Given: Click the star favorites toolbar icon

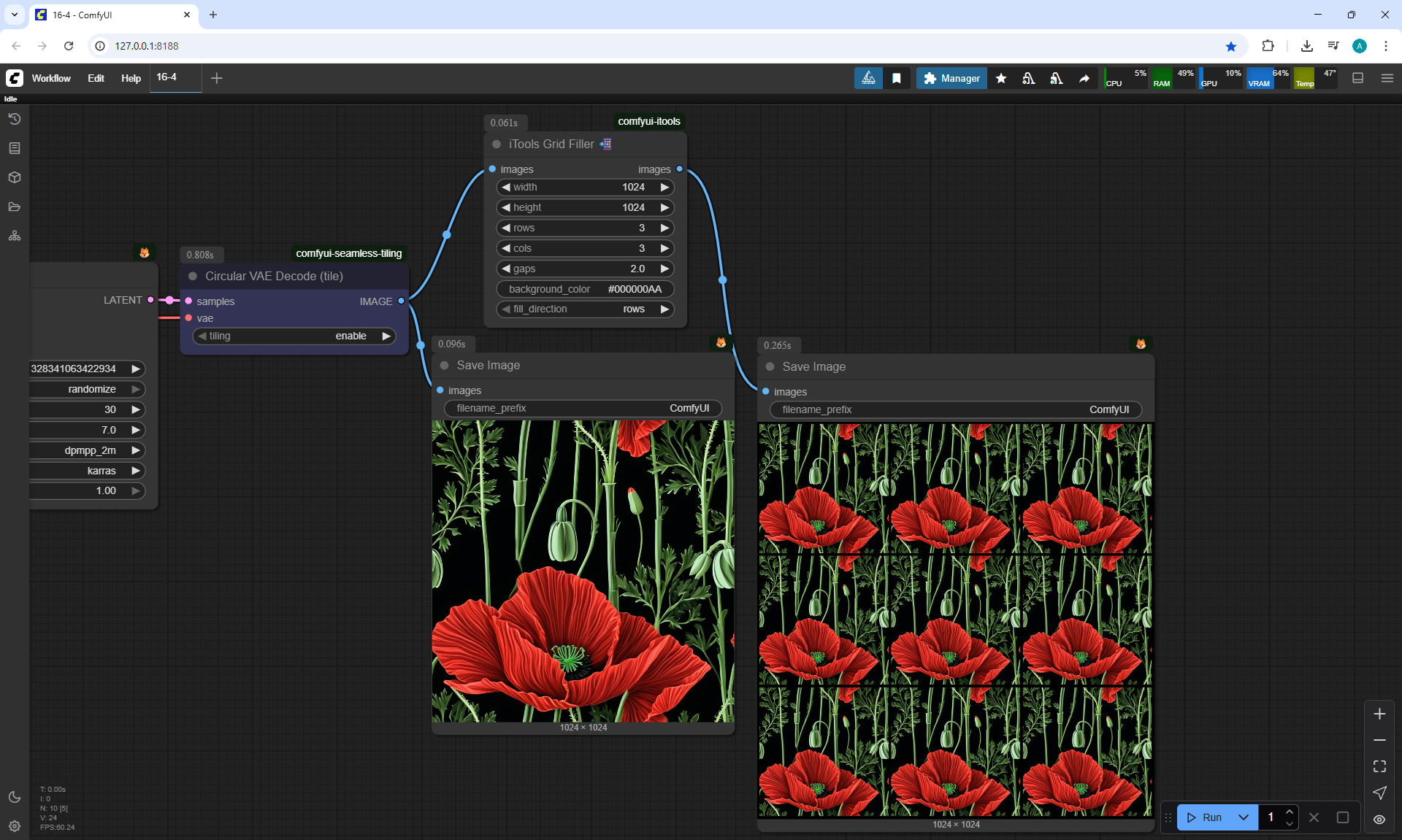Looking at the screenshot, I should coord(1001,78).
